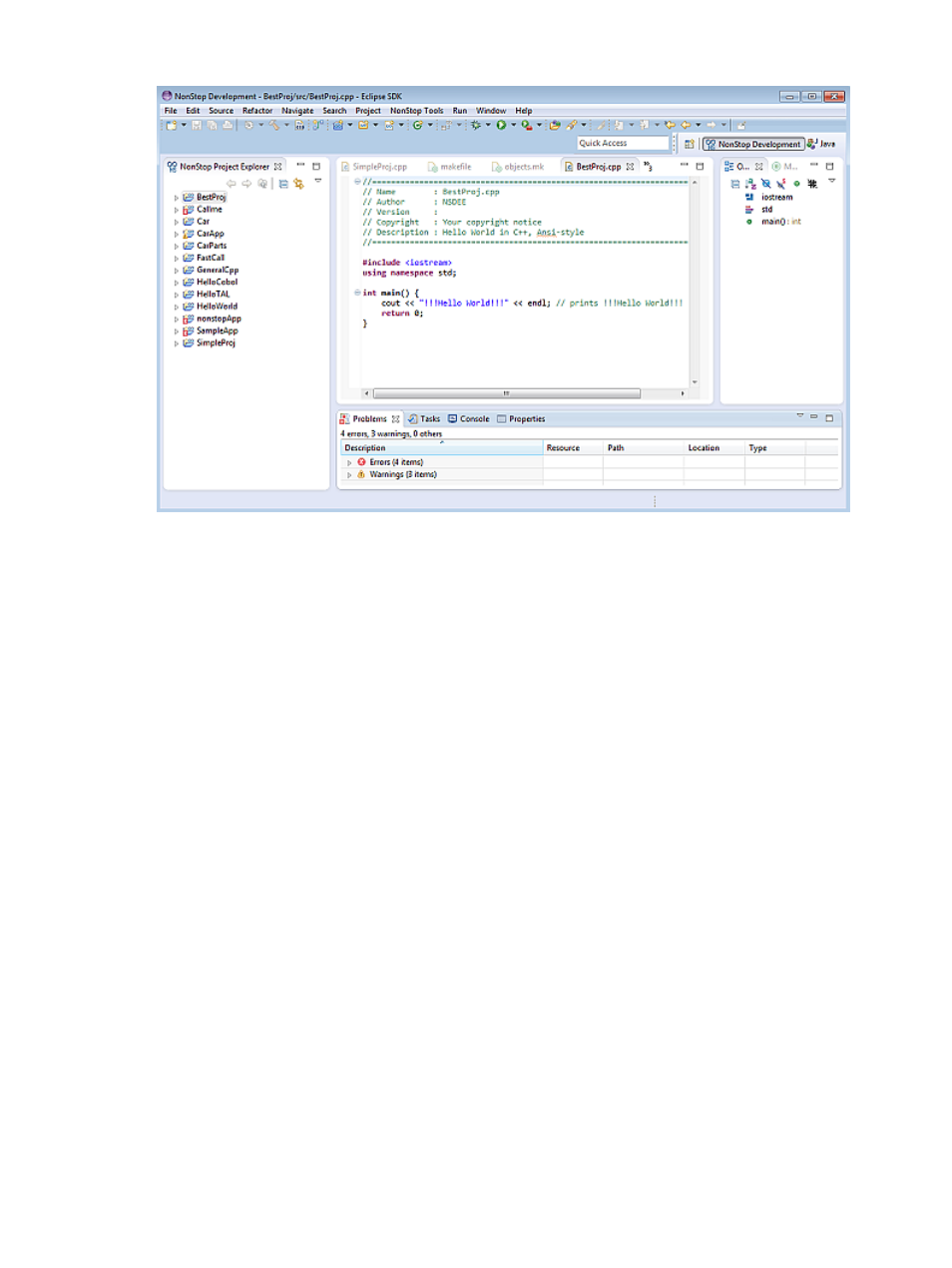Click the Collapse All icon in Outline view
The width and height of the screenshot is (952, 1268).
[735, 184]
